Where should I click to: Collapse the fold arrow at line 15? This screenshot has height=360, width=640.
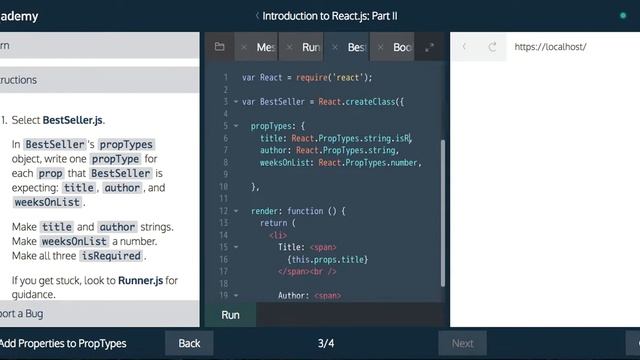coord(236,247)
